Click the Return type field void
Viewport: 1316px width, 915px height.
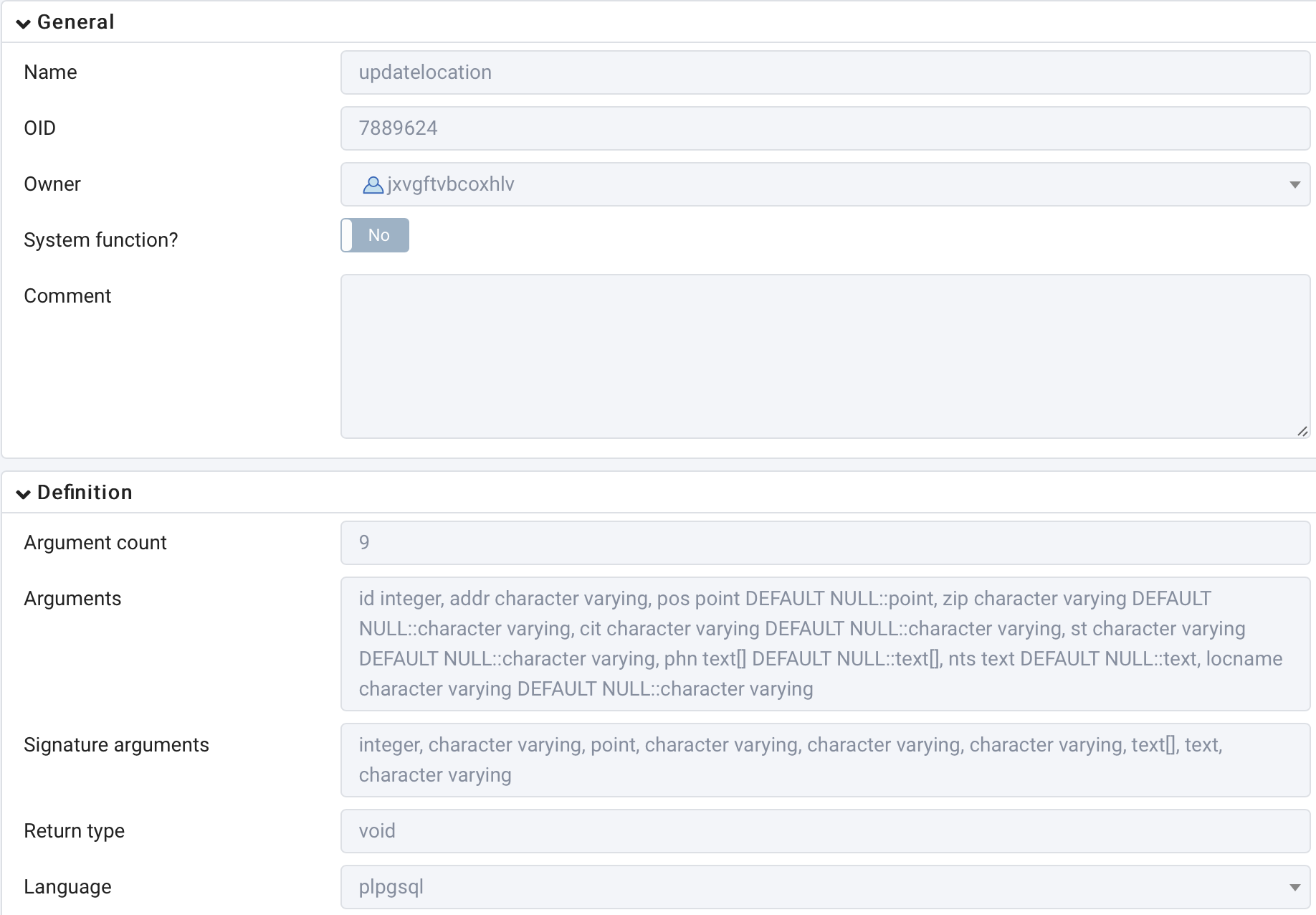click(x=825, y=831)
